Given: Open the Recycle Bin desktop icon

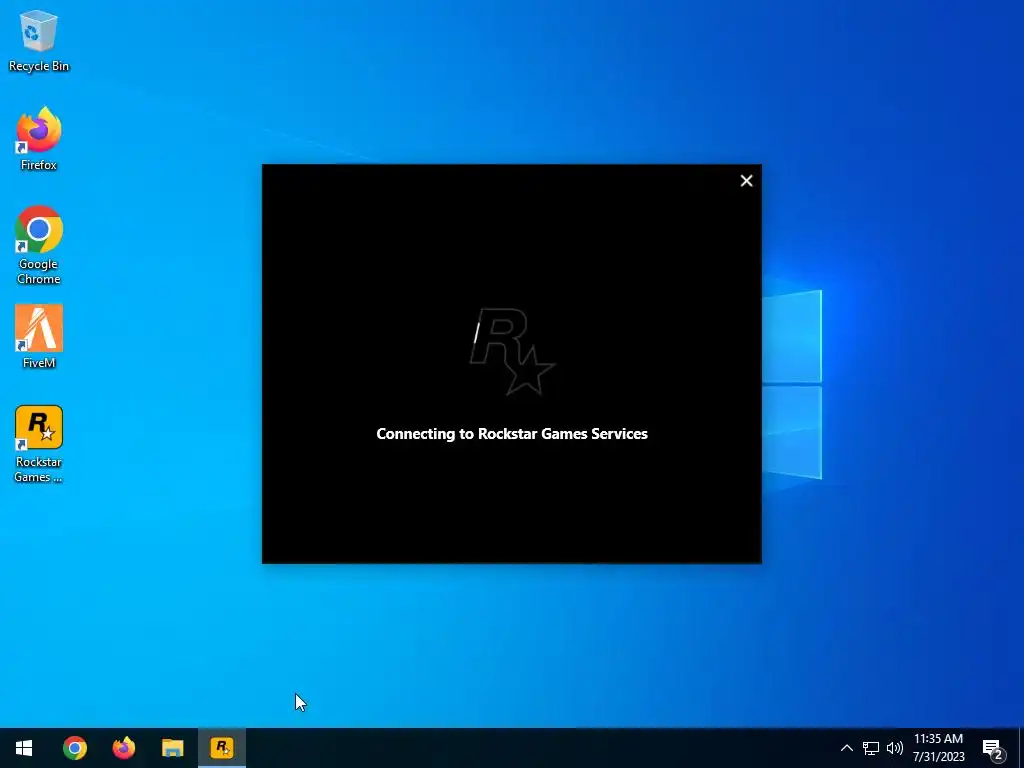Looking at the screenshot, I should [x=39, y=40].
